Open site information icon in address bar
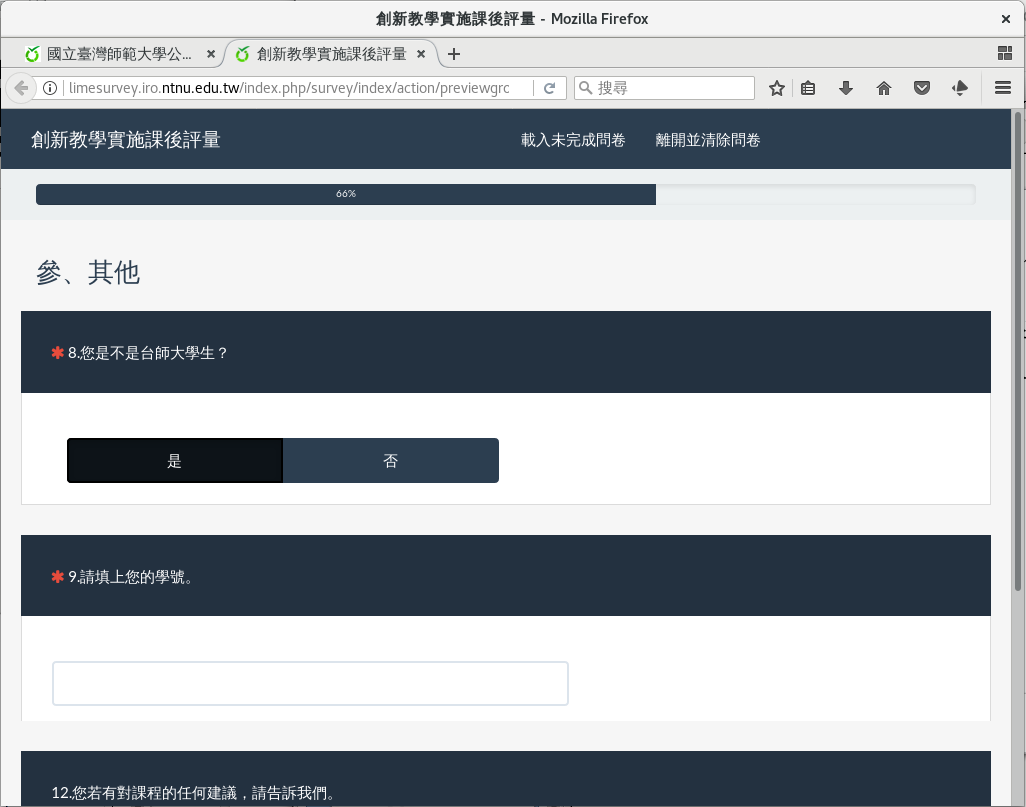This screenshot has height=807, width=1026. (x=50, y=88)
